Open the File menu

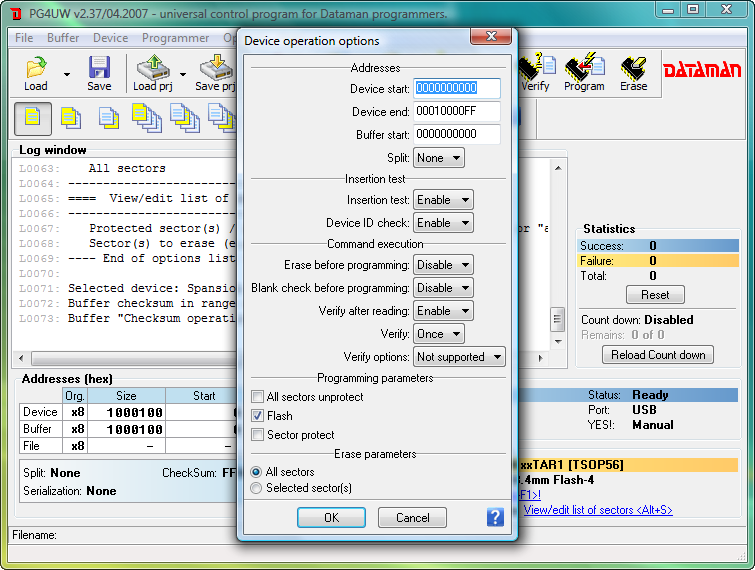[24, 38]
